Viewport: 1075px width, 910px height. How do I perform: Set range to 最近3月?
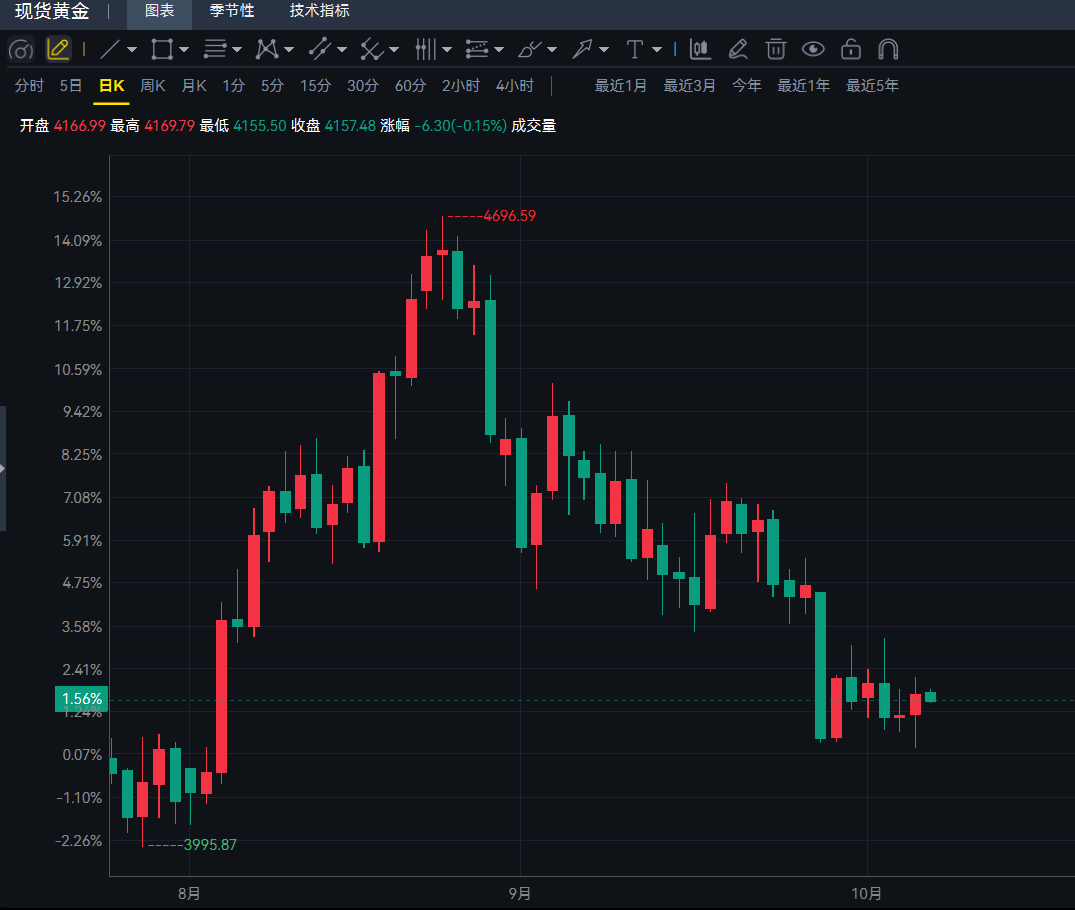(689, 86)
